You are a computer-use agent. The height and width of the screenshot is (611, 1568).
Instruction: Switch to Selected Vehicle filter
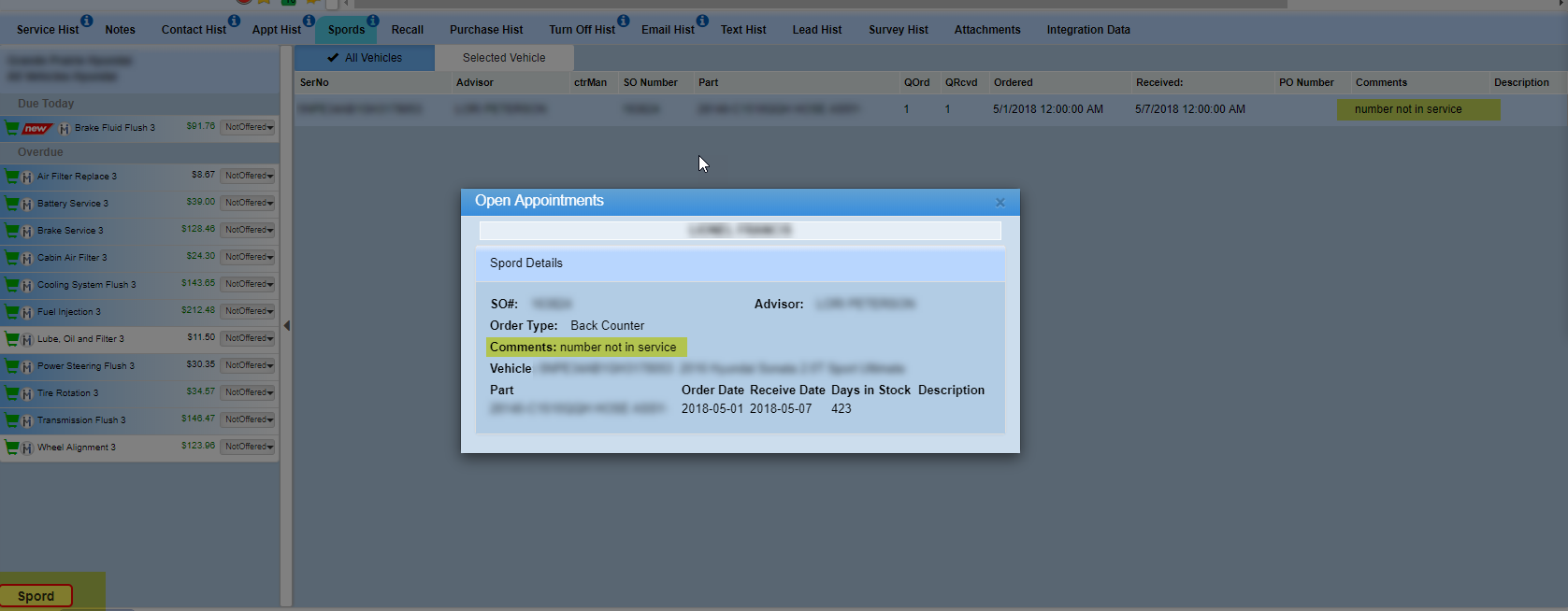(x=504, y=58)
